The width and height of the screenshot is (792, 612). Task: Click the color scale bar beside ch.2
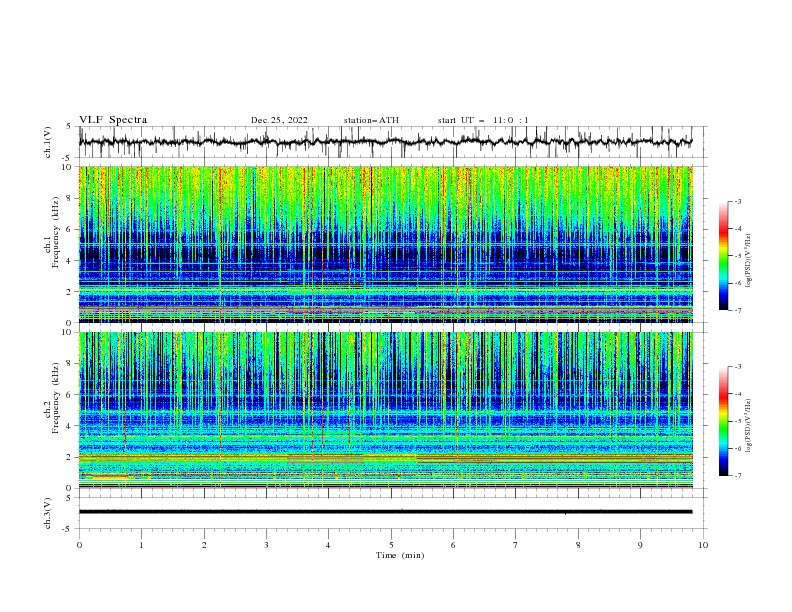point(723,421)
